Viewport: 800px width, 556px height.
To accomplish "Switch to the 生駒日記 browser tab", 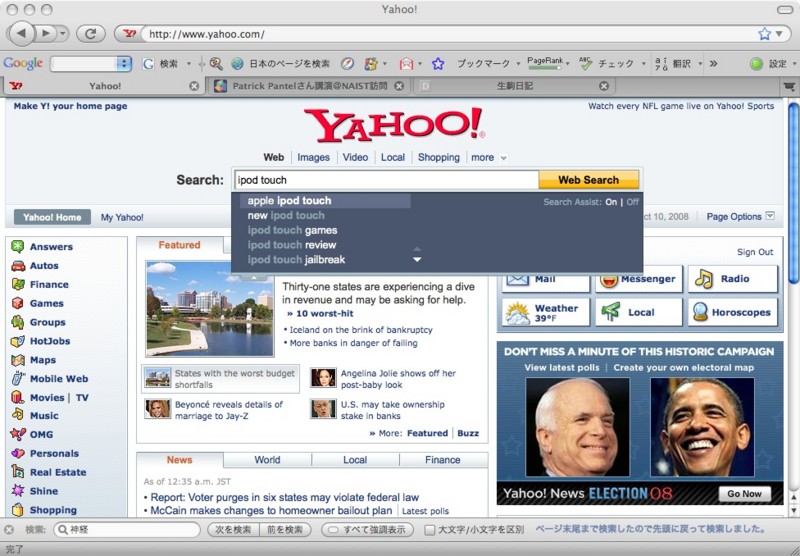I will [514, 86].
